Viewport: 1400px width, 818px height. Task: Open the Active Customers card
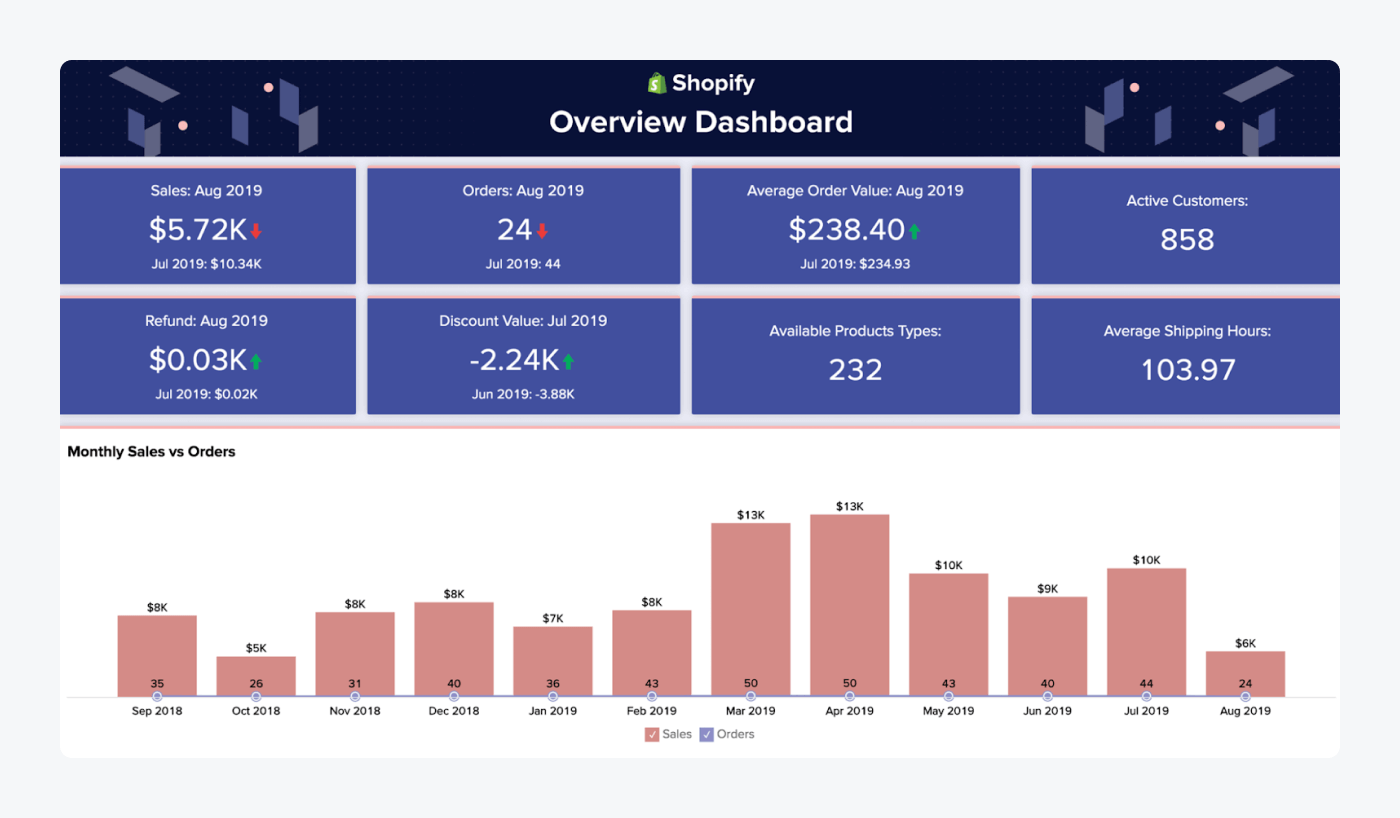[x=1186, y=225]
